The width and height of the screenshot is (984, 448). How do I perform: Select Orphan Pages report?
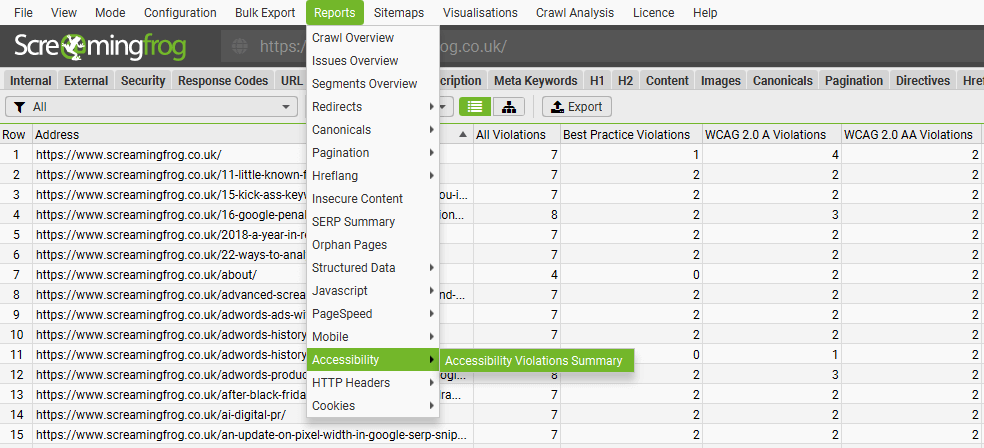(x=373, y=245)
